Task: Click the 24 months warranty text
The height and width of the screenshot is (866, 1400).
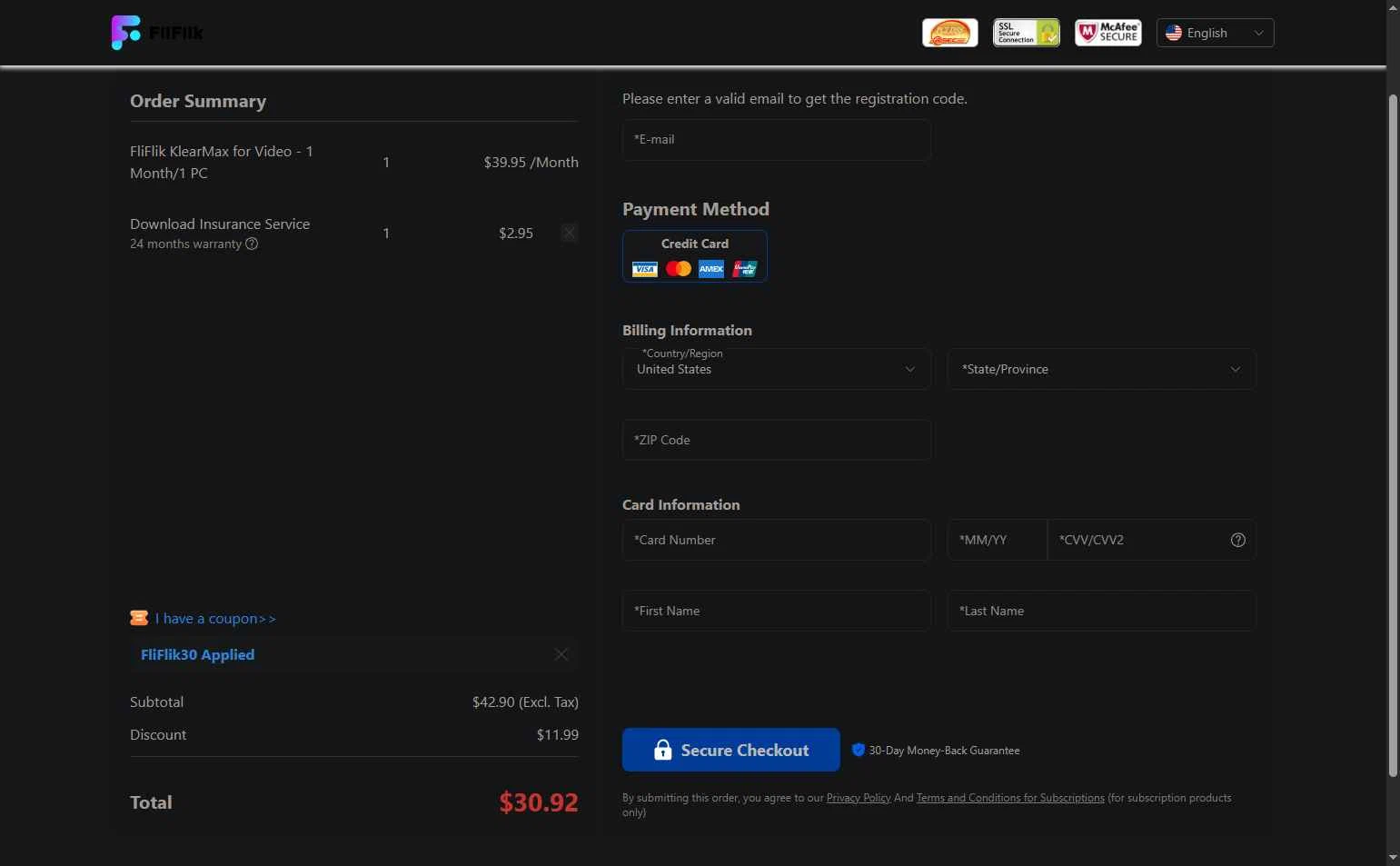Action: point(185,244)
